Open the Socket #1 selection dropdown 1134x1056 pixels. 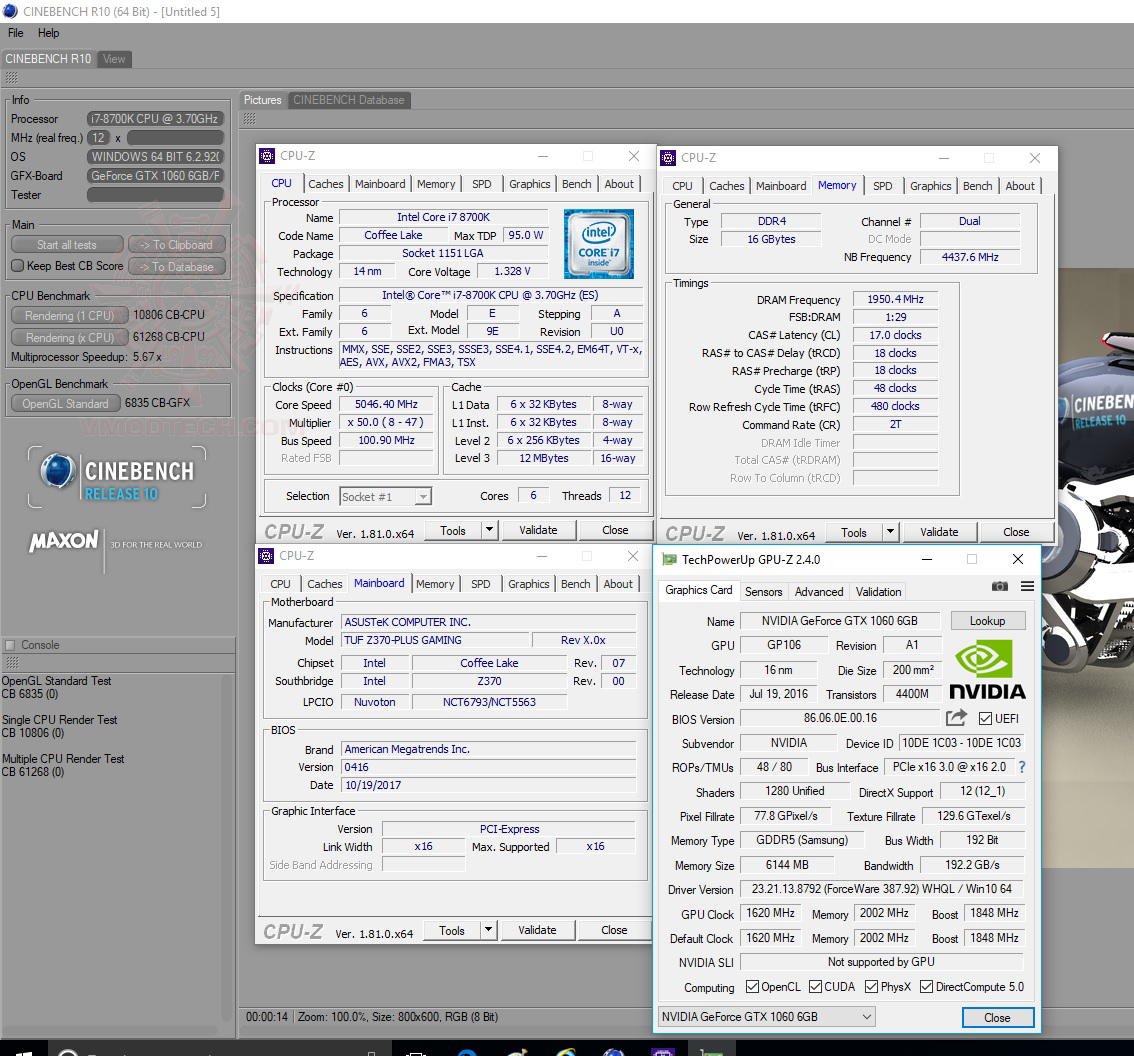coord(424,496)
